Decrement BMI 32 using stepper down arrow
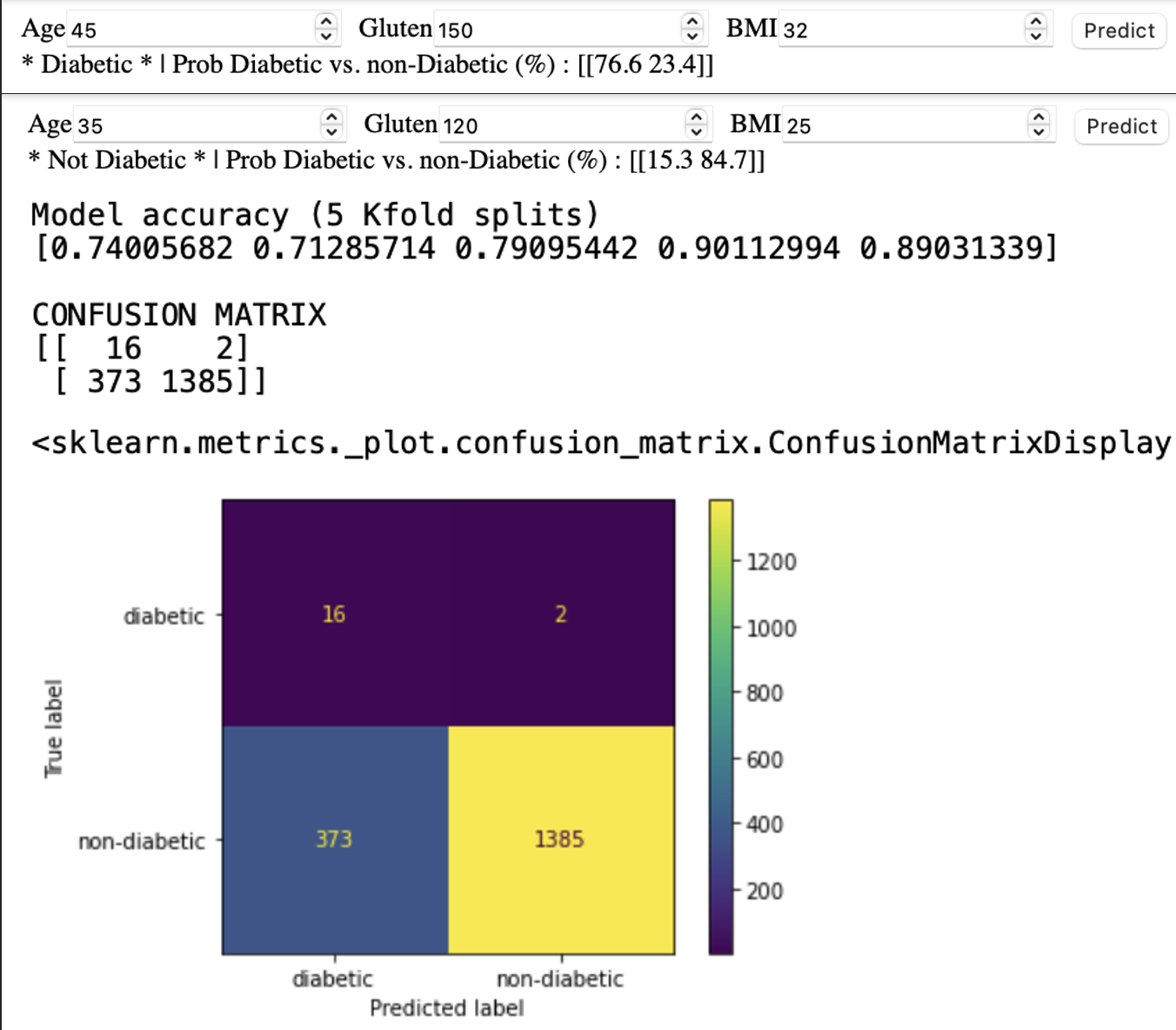 (x=1036, y=37)
